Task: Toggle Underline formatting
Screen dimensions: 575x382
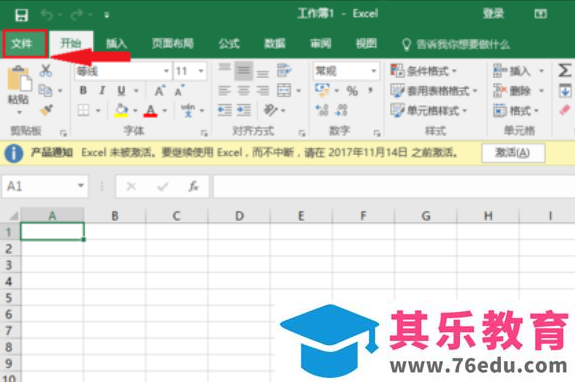Action: tap(121, 91)
